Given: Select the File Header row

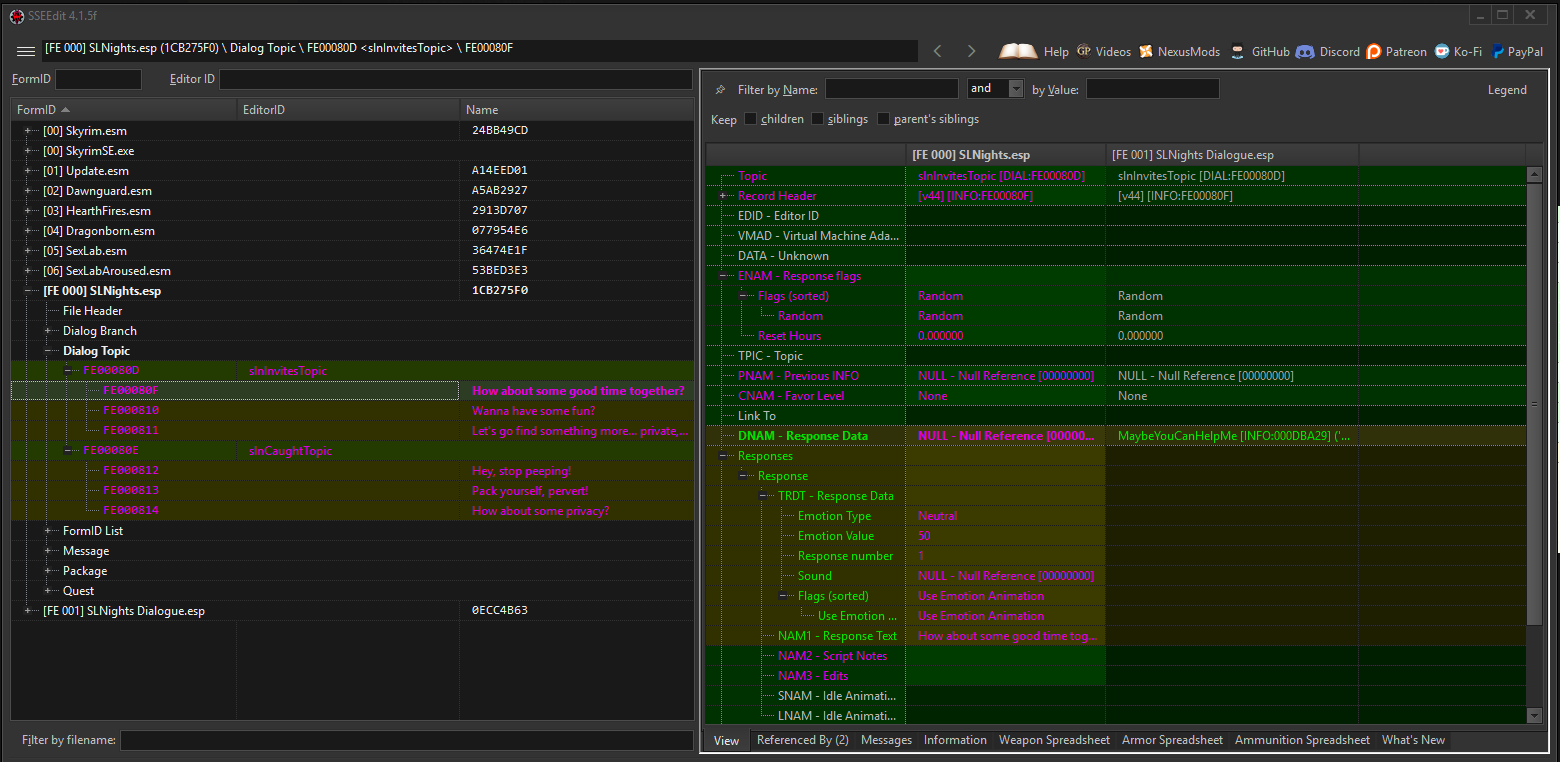Looking at the screenshot, I should coord(352,311).
